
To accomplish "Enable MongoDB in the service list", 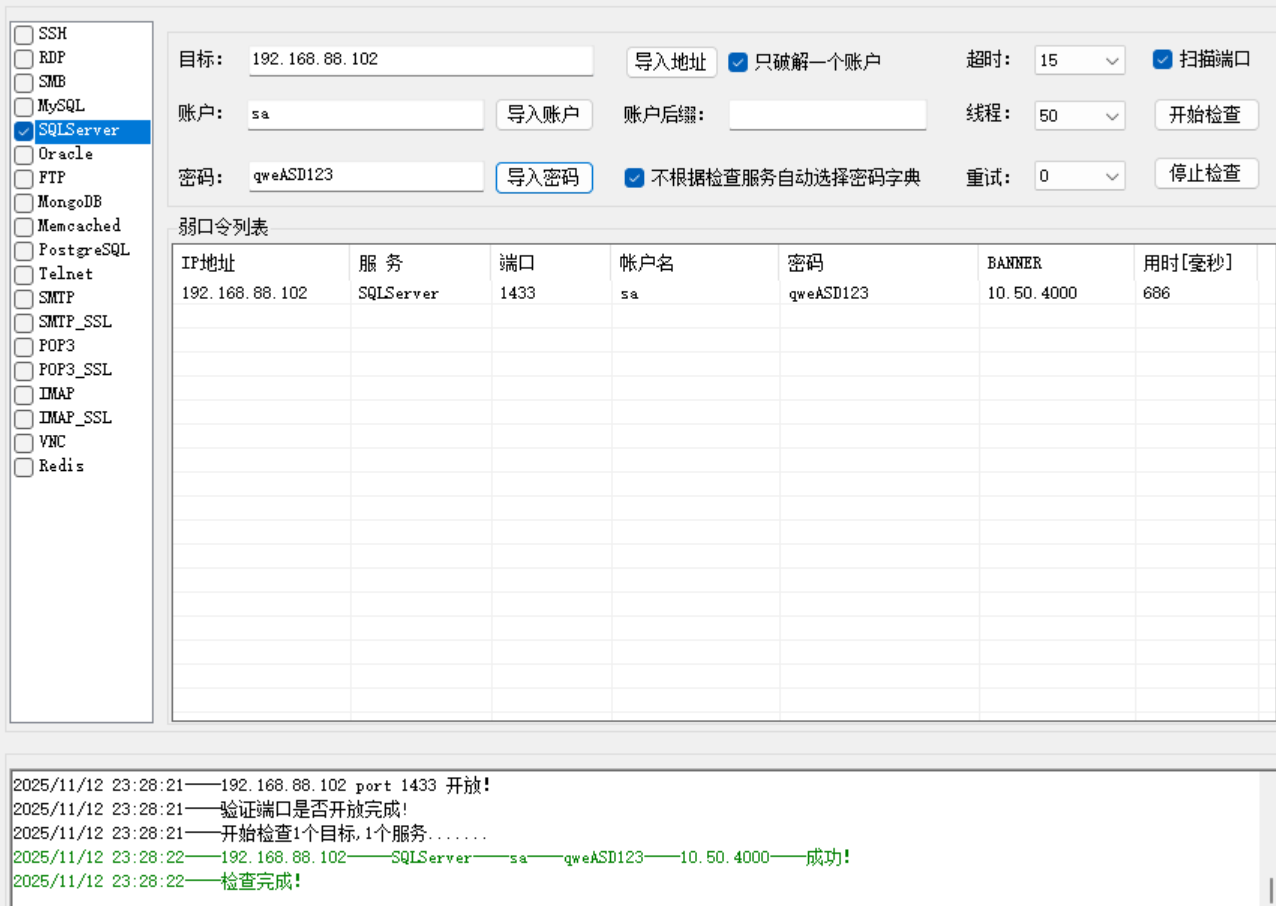I will (22, 201).
